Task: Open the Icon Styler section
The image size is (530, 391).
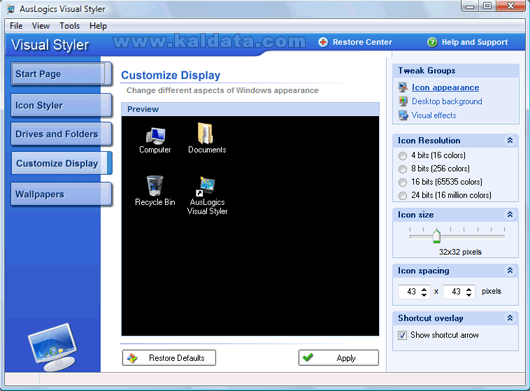Action: (61, 105)
